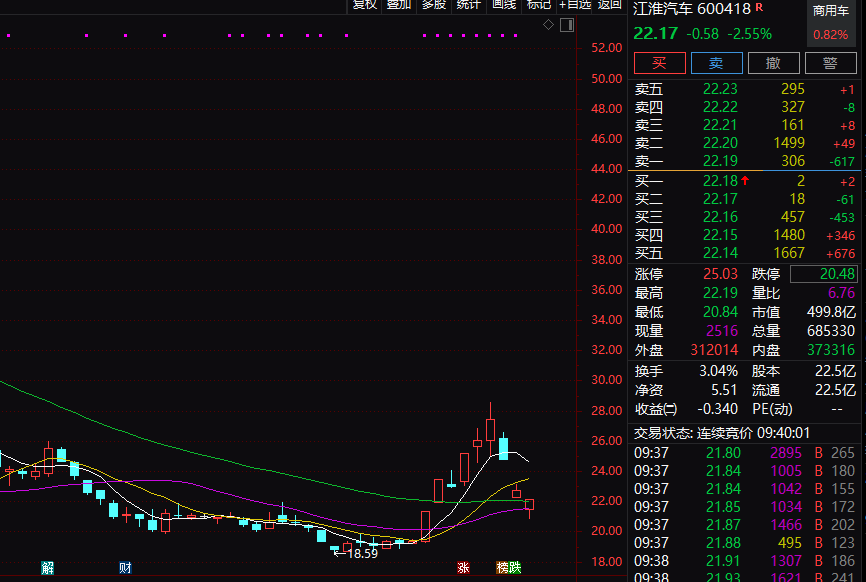Click the magenta signal dot at top-left
Screen dimensions: 866x582
click(8, 35)
